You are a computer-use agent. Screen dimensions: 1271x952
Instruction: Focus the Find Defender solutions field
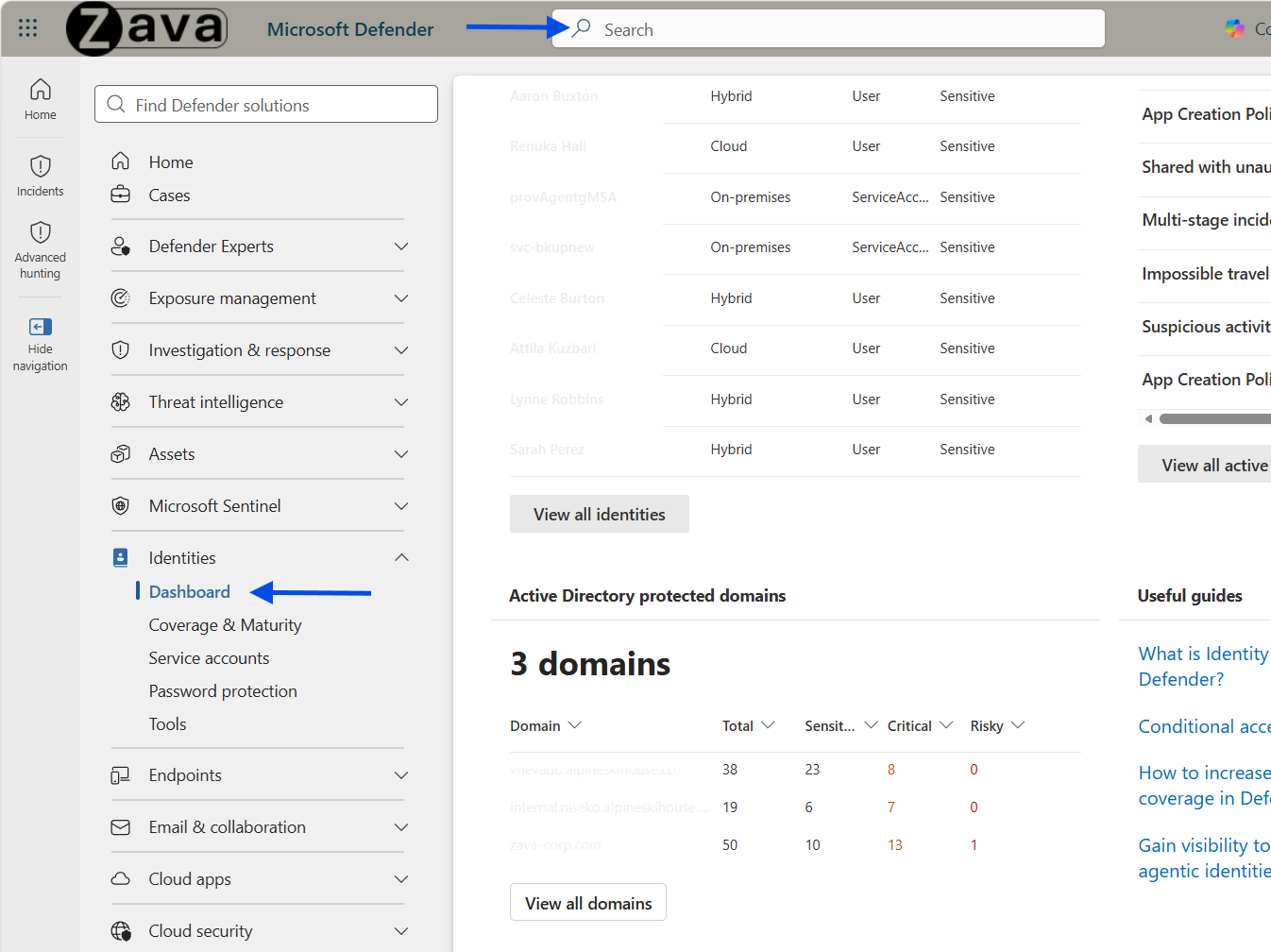click(x=266, y=104)
